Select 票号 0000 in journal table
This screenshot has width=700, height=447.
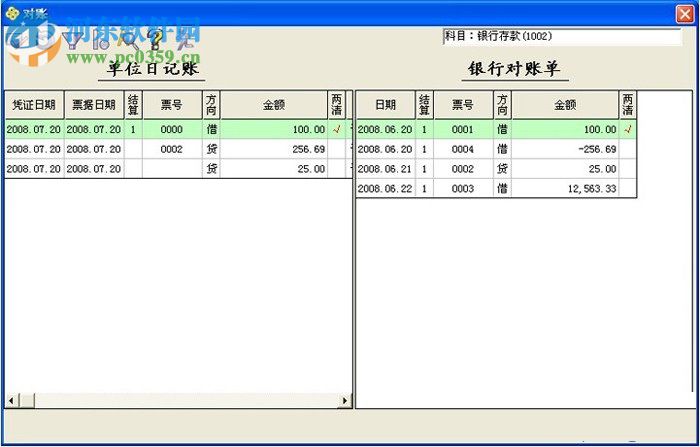[x=172, y=130]
